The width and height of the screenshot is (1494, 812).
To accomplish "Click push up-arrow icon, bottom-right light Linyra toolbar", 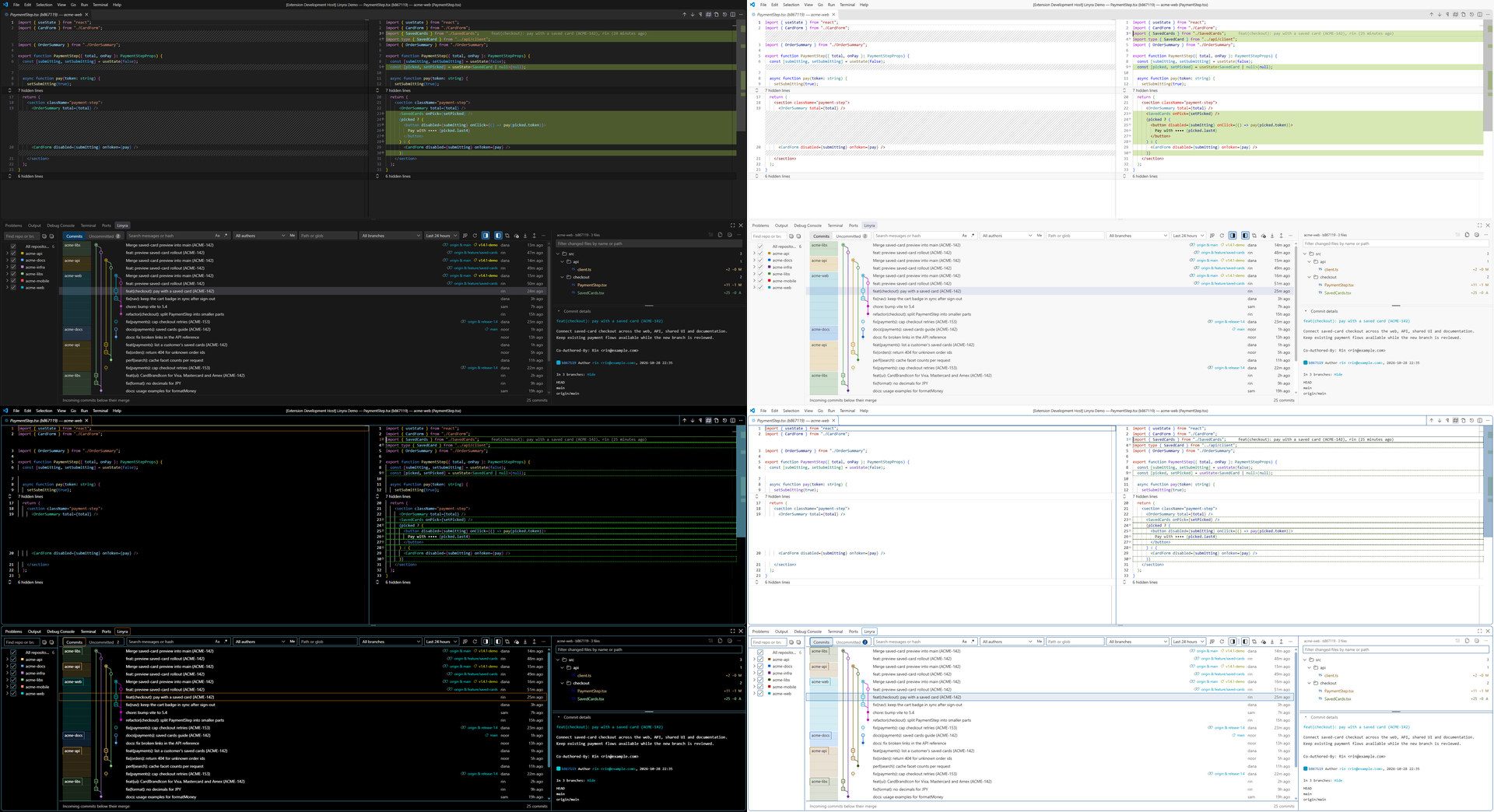I will point(1281,642).
